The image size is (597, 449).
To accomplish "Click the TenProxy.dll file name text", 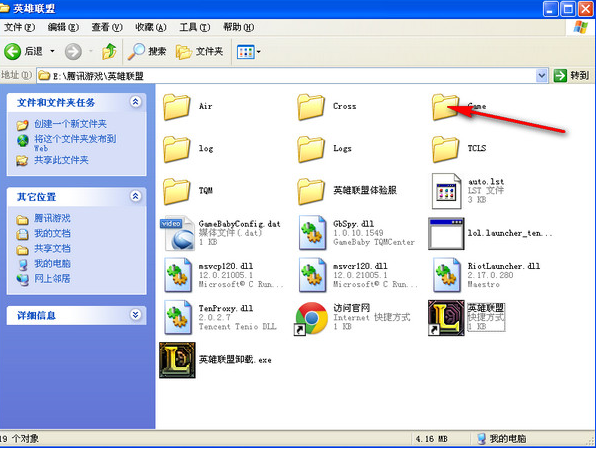I will tap(226, 308).
